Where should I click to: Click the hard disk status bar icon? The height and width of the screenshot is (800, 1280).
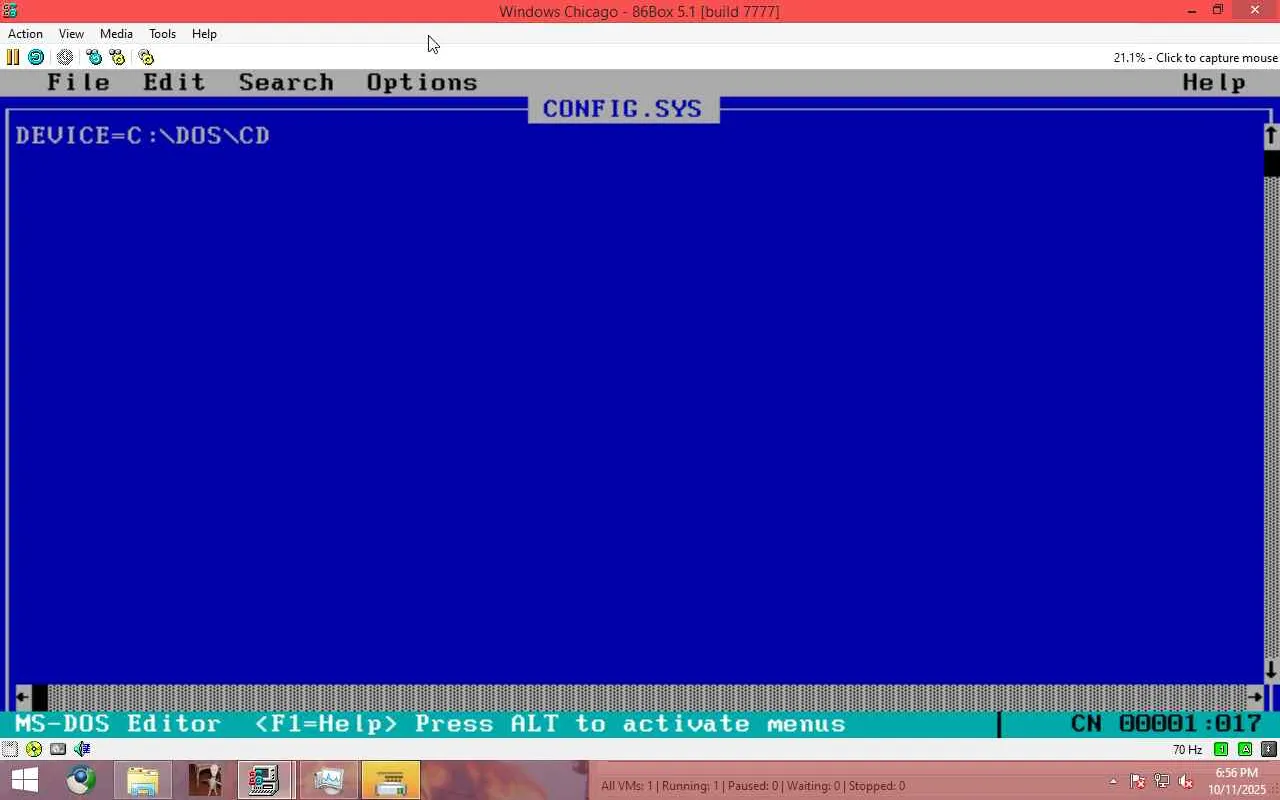click(58, 749)
